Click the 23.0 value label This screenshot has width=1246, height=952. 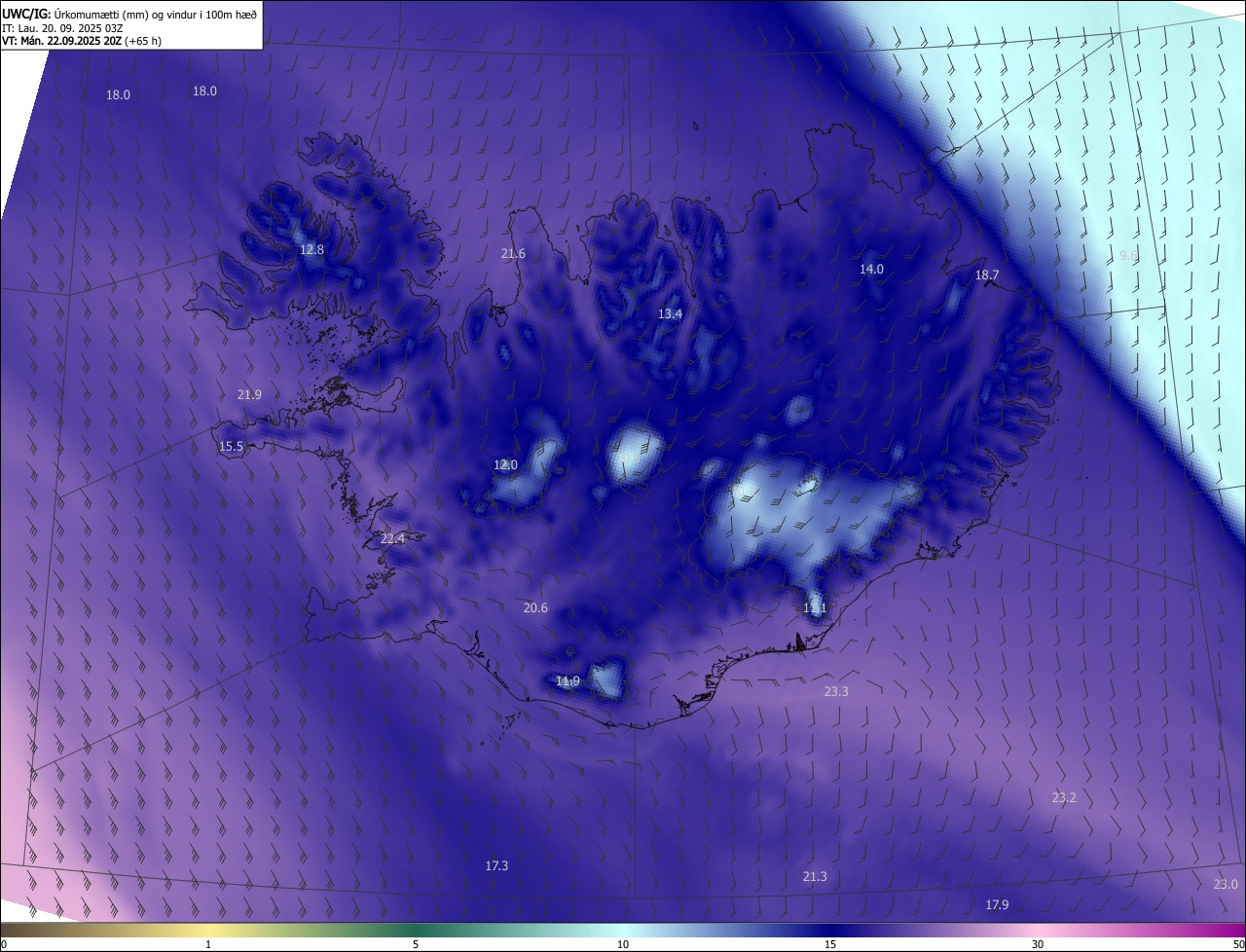click(1226, 885)
